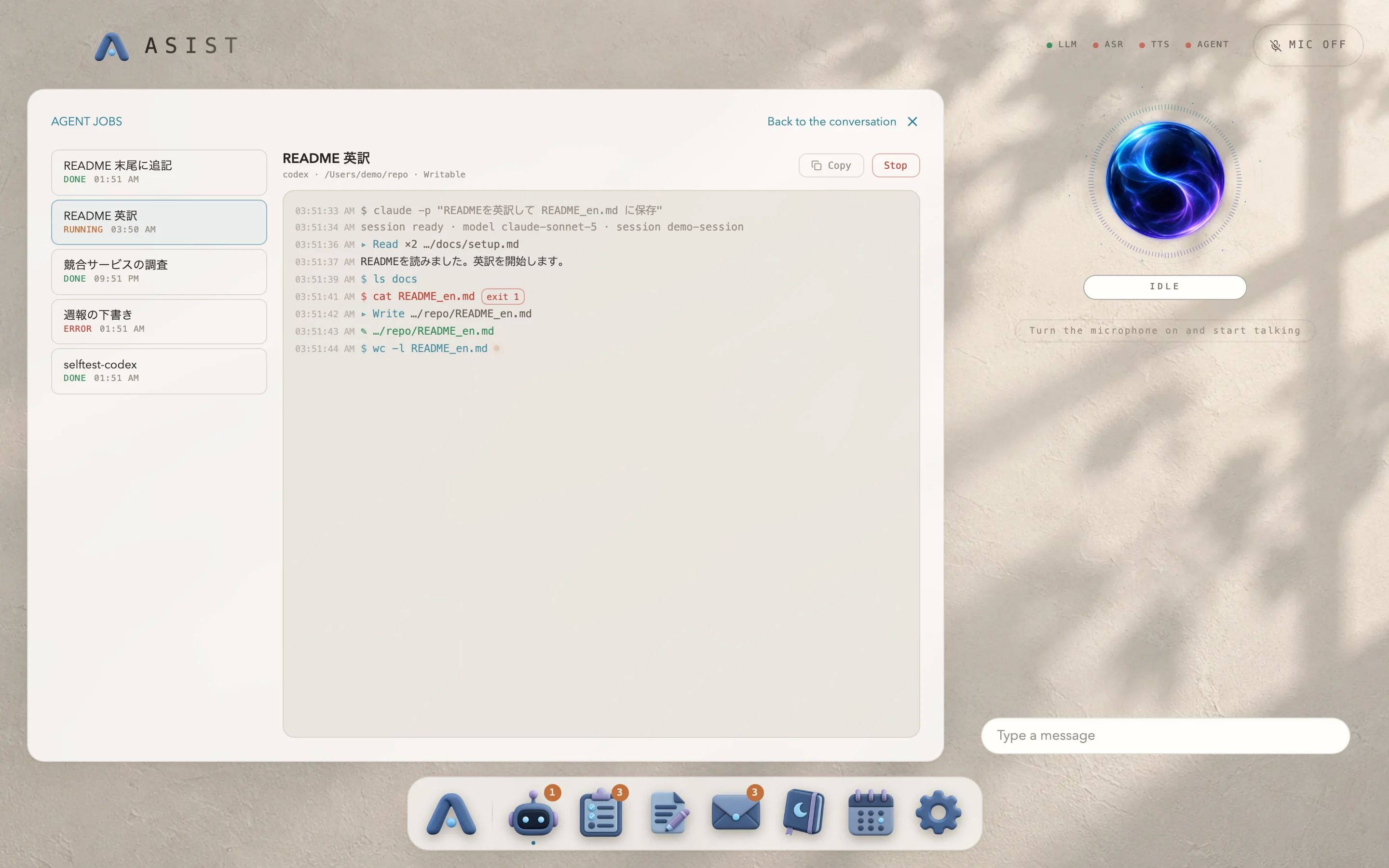Select the selftest-codex job
The image size is (1389, 868).
point(159,371)
